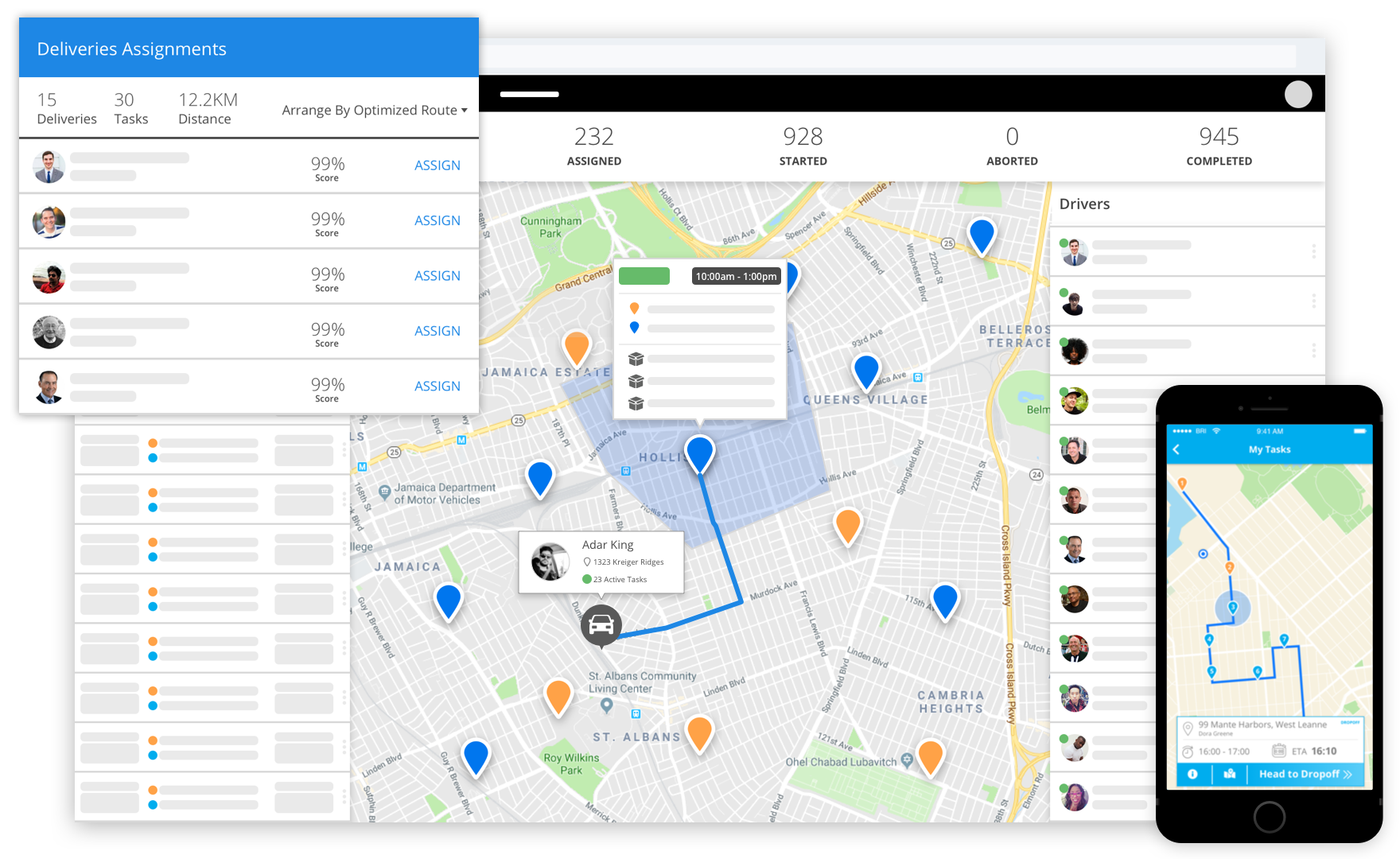Select the blue pin near 115th Ave

tap(945, 601)
